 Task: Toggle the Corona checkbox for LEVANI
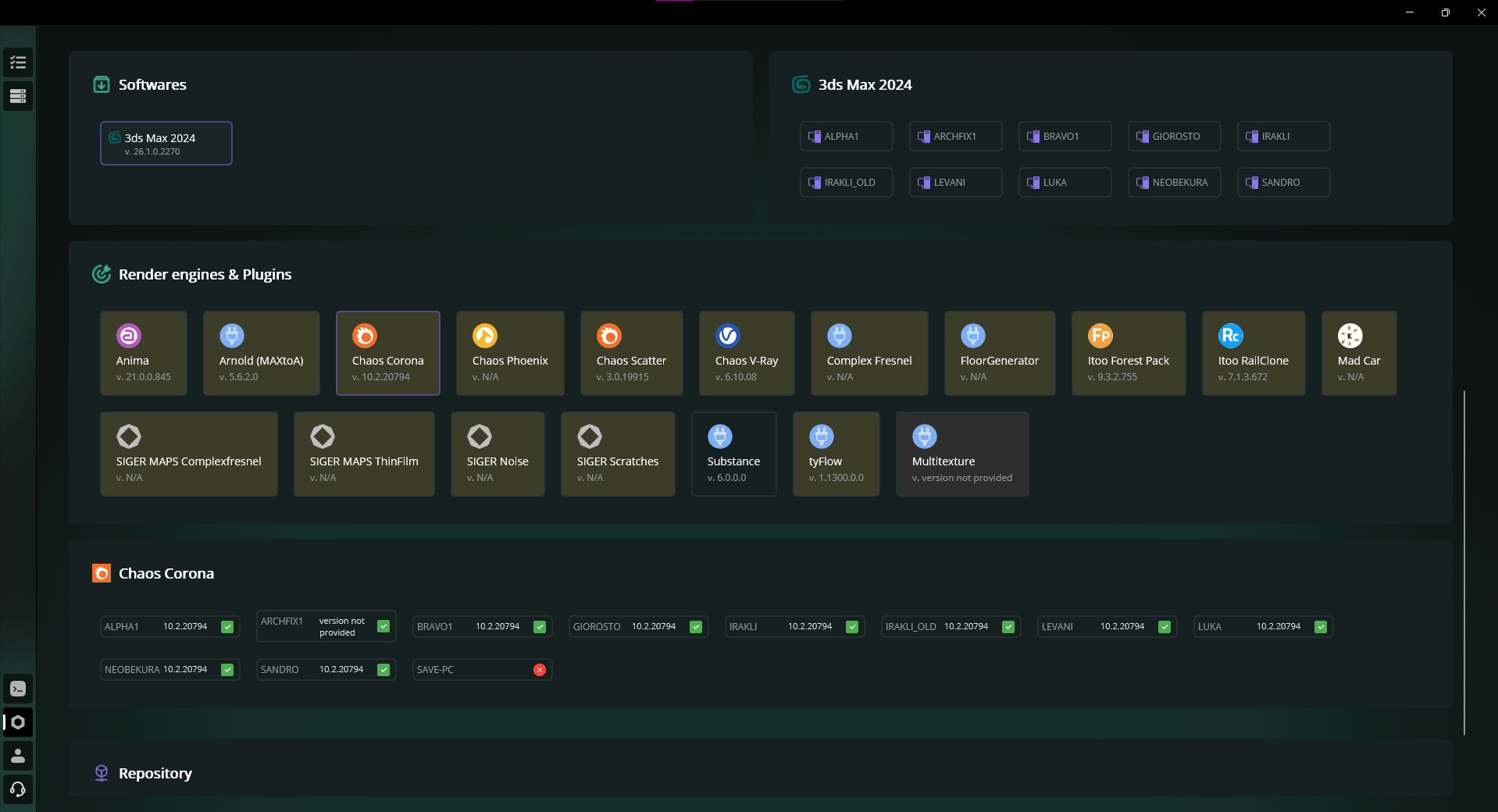point(1165,626)
